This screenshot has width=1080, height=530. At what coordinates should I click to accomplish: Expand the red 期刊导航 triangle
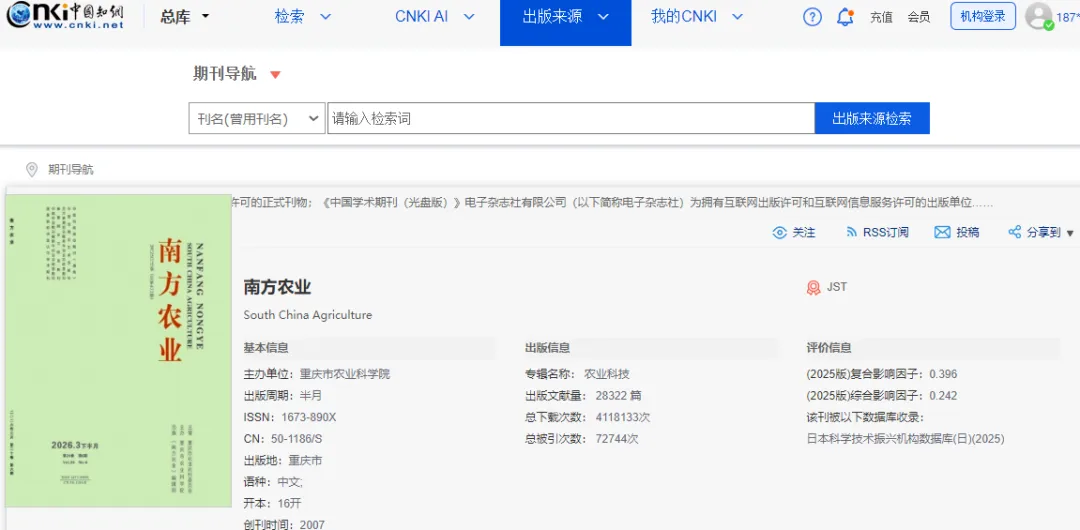tap(276, 74)
